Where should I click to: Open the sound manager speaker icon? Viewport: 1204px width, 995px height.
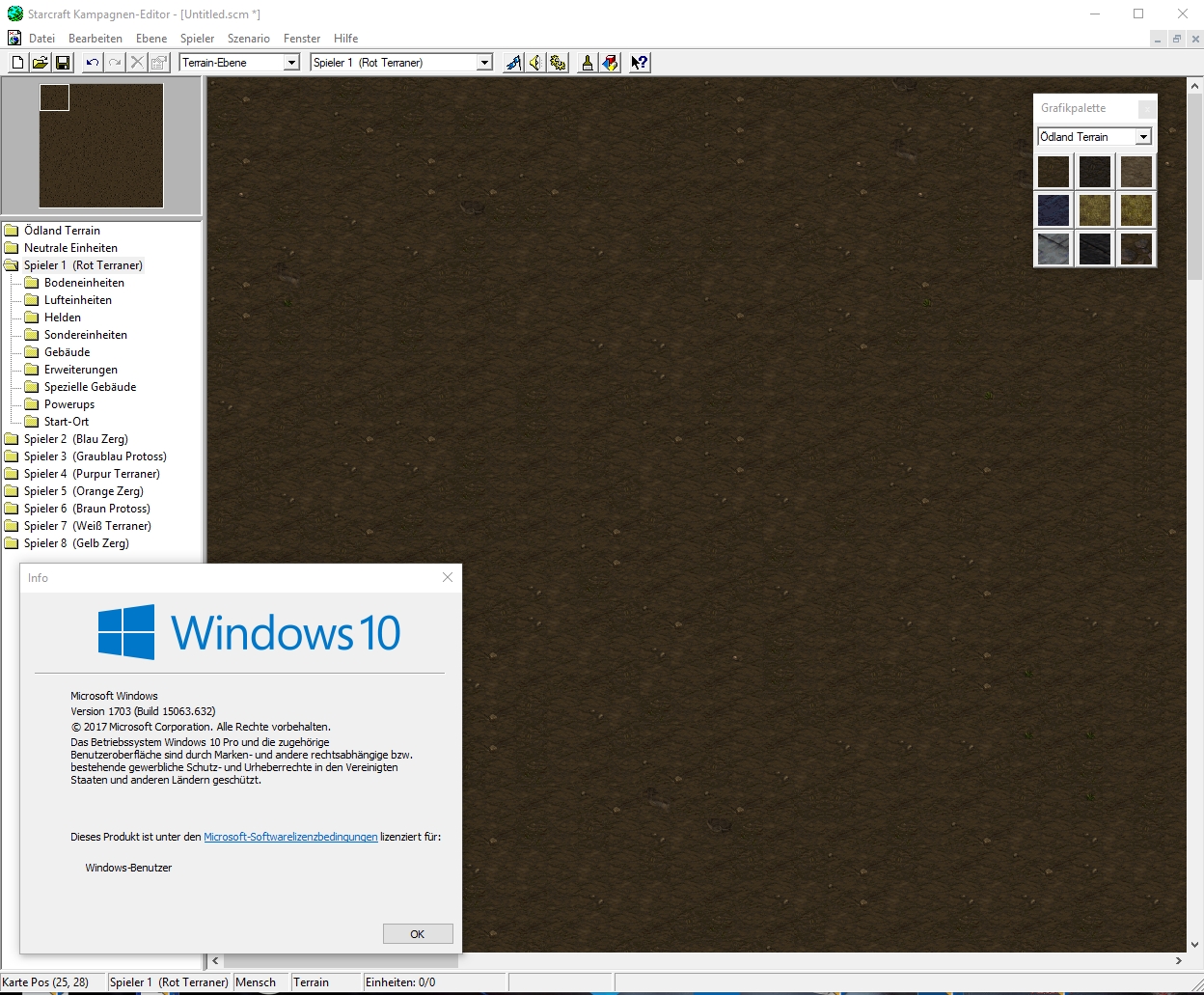click(x=535, y=63)
